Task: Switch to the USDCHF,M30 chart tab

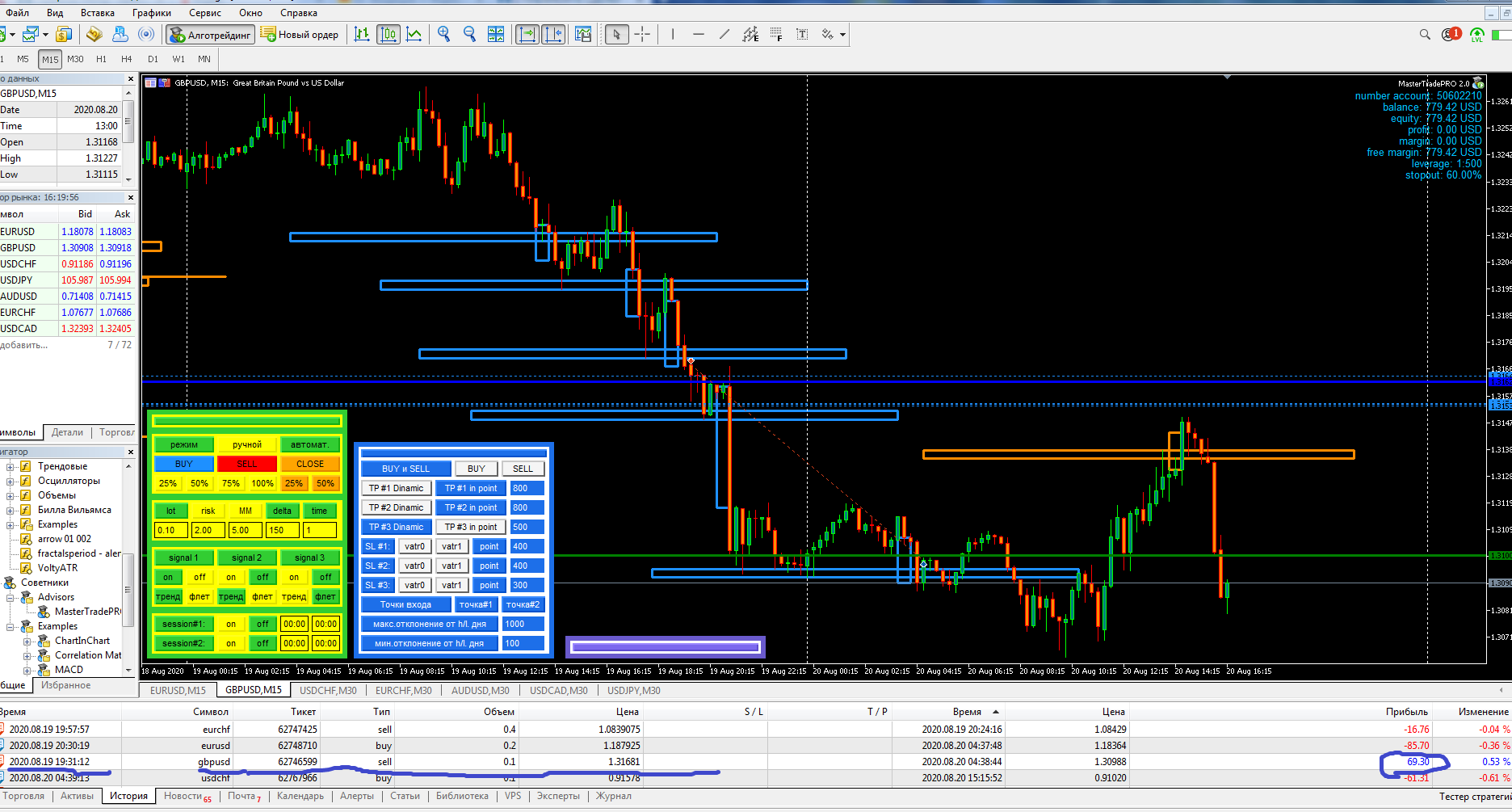Action: pyautogui.click(x=328, y=690)
